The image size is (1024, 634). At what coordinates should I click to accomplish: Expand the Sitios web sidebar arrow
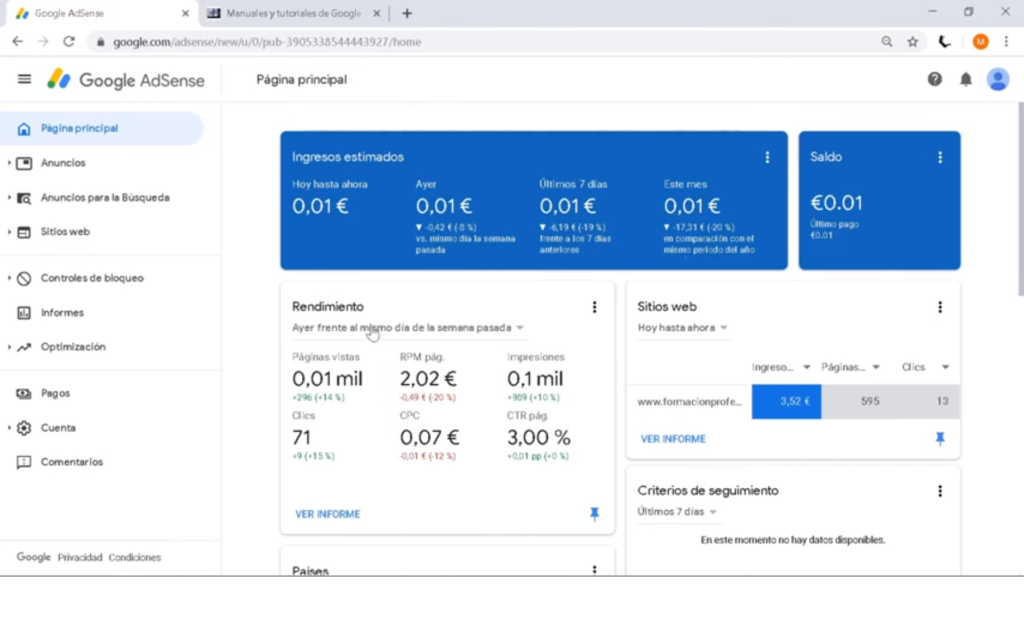click(9, 232)
